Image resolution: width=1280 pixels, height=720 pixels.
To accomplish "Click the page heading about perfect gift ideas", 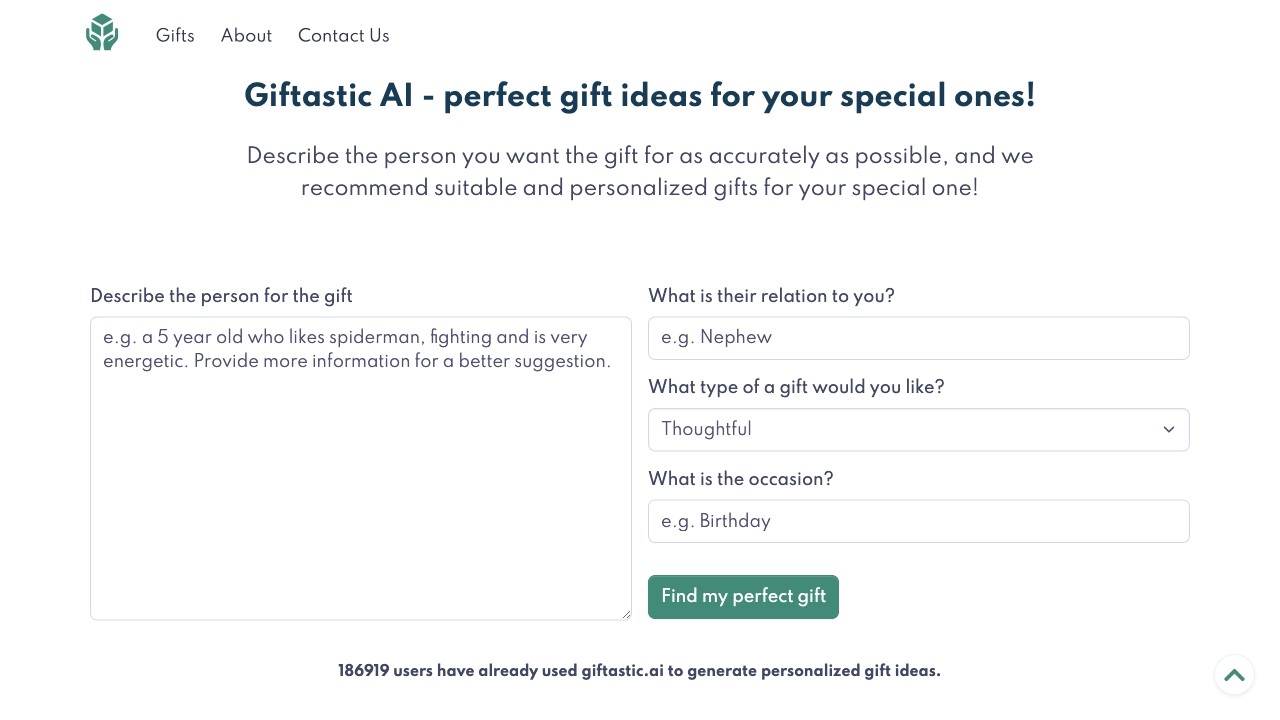I will coord(640,96).
